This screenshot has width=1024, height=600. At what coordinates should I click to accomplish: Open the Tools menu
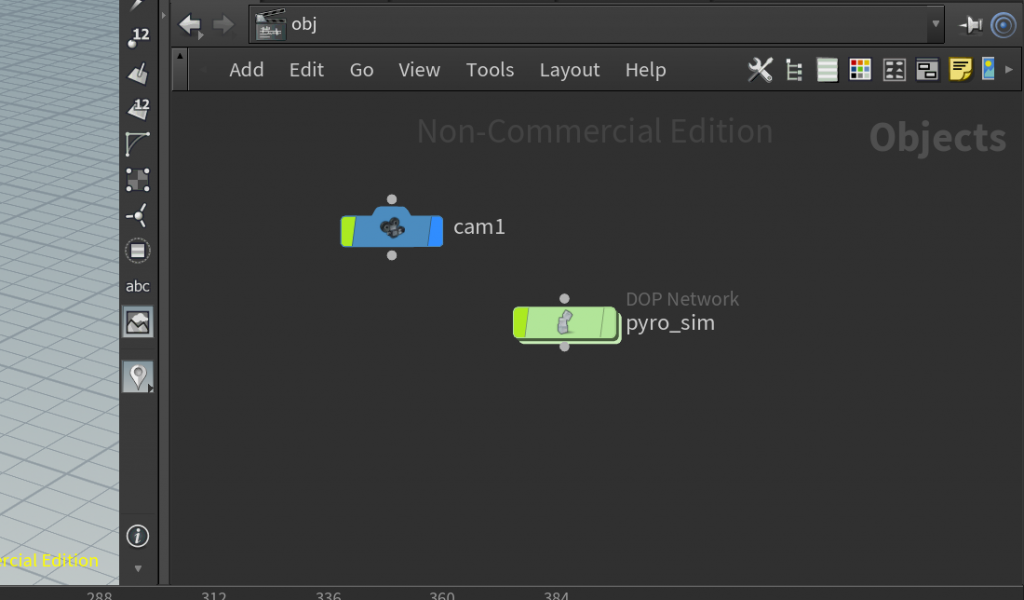point(490,70)
